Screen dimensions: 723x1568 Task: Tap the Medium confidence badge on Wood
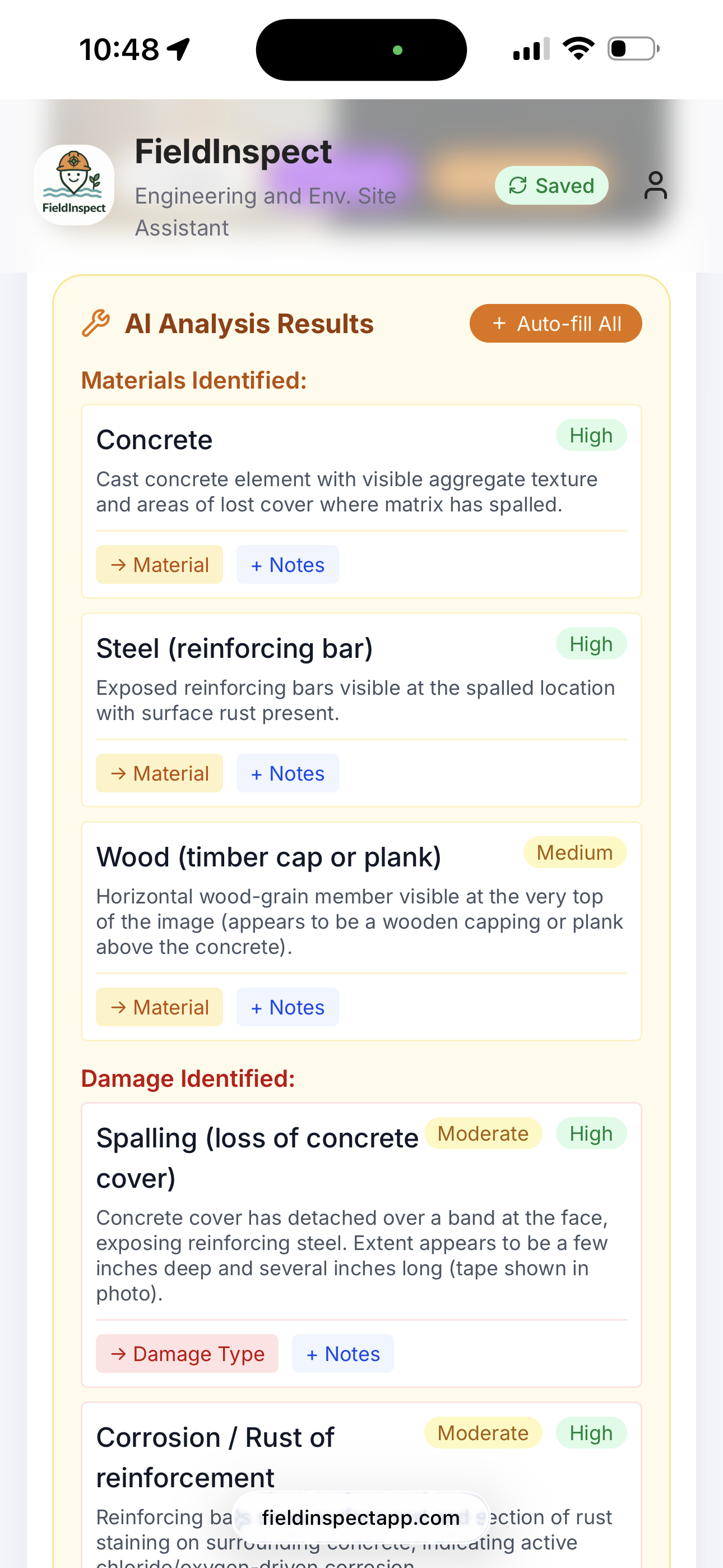pos(574,852)
